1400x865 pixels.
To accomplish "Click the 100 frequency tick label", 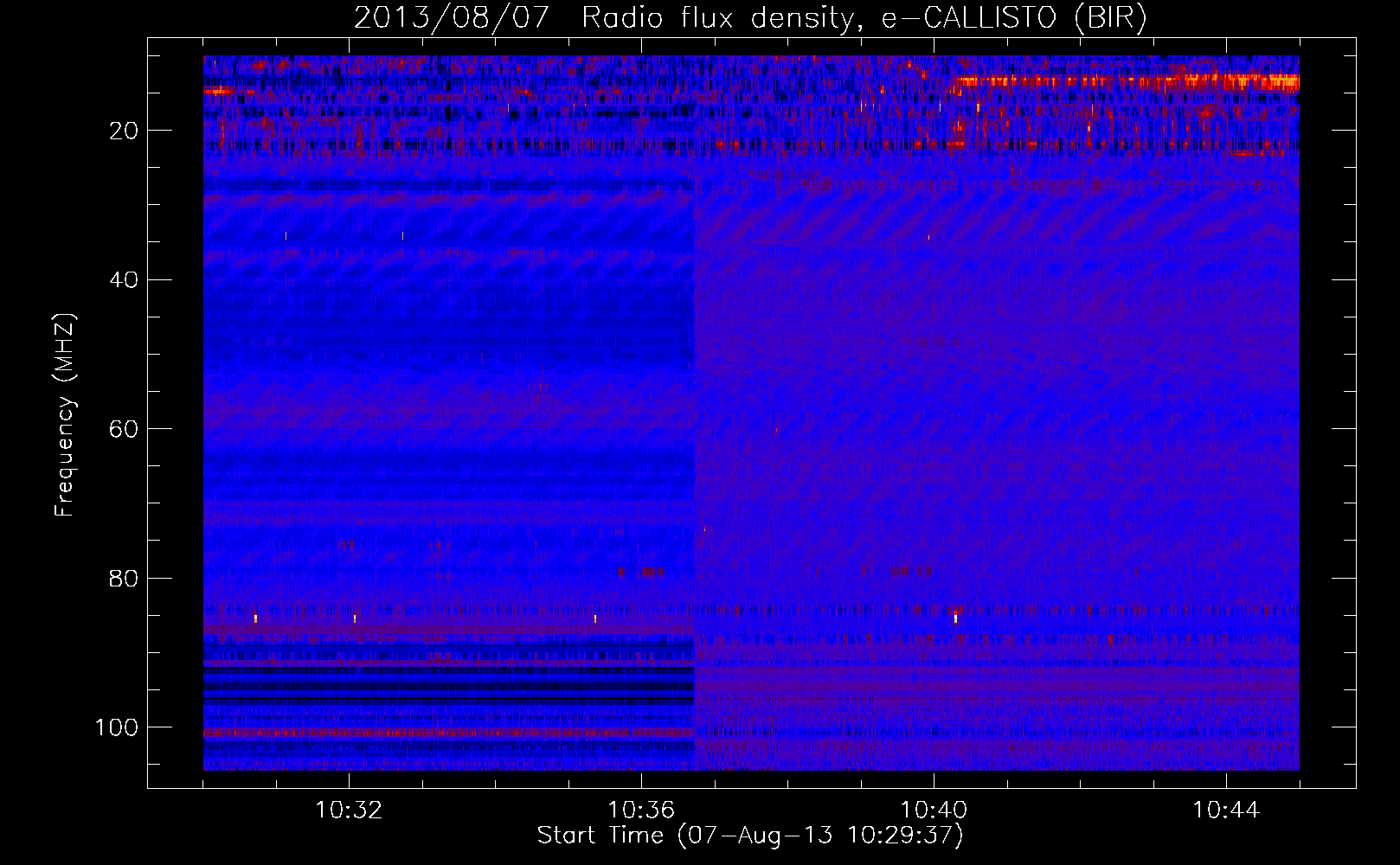I will click(x=117, y=727).
